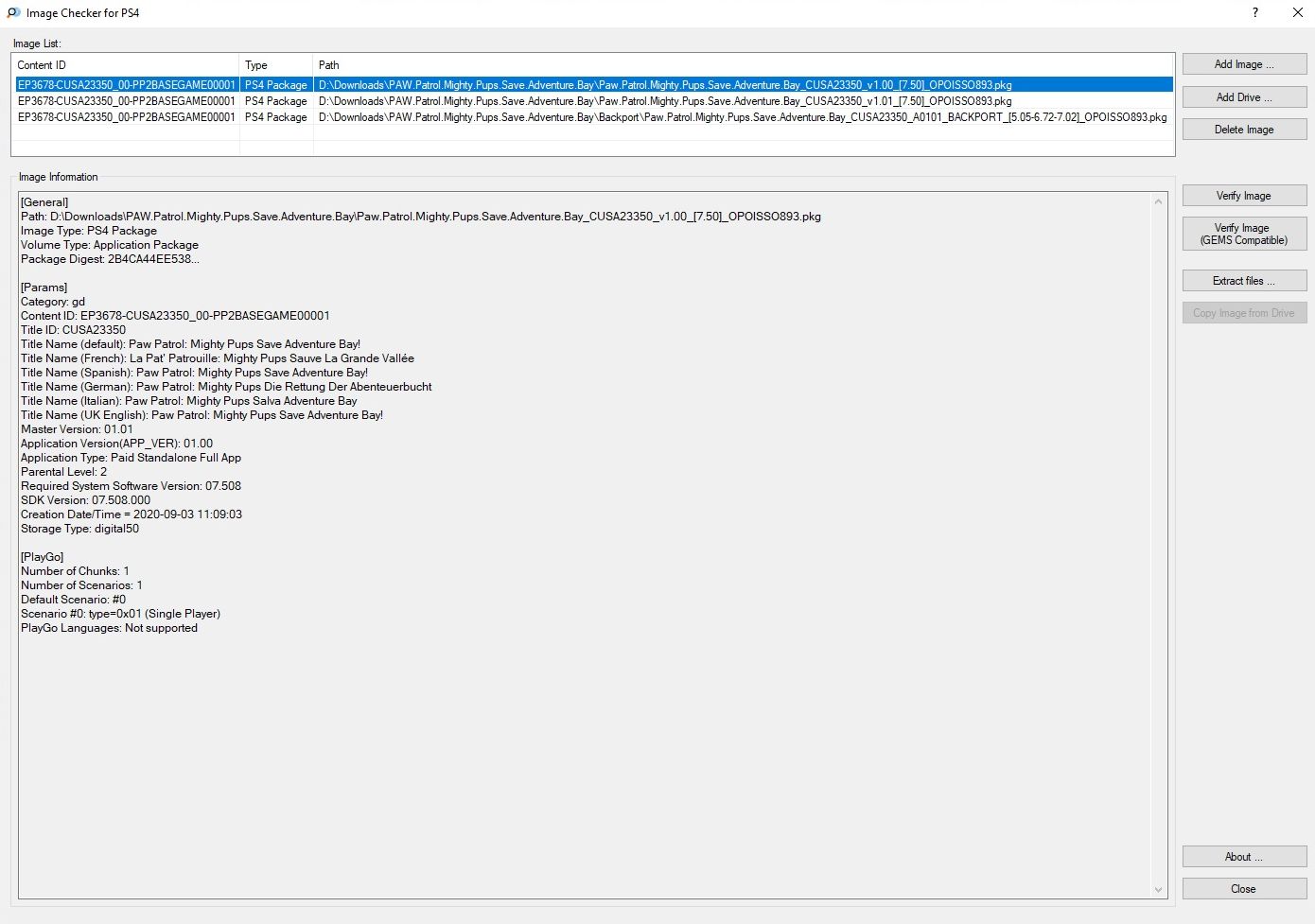The width and height of the screenshot is (1315, 924).
Task: Click the Storage Type: digital50 line
Action: [x=79, y=529]
